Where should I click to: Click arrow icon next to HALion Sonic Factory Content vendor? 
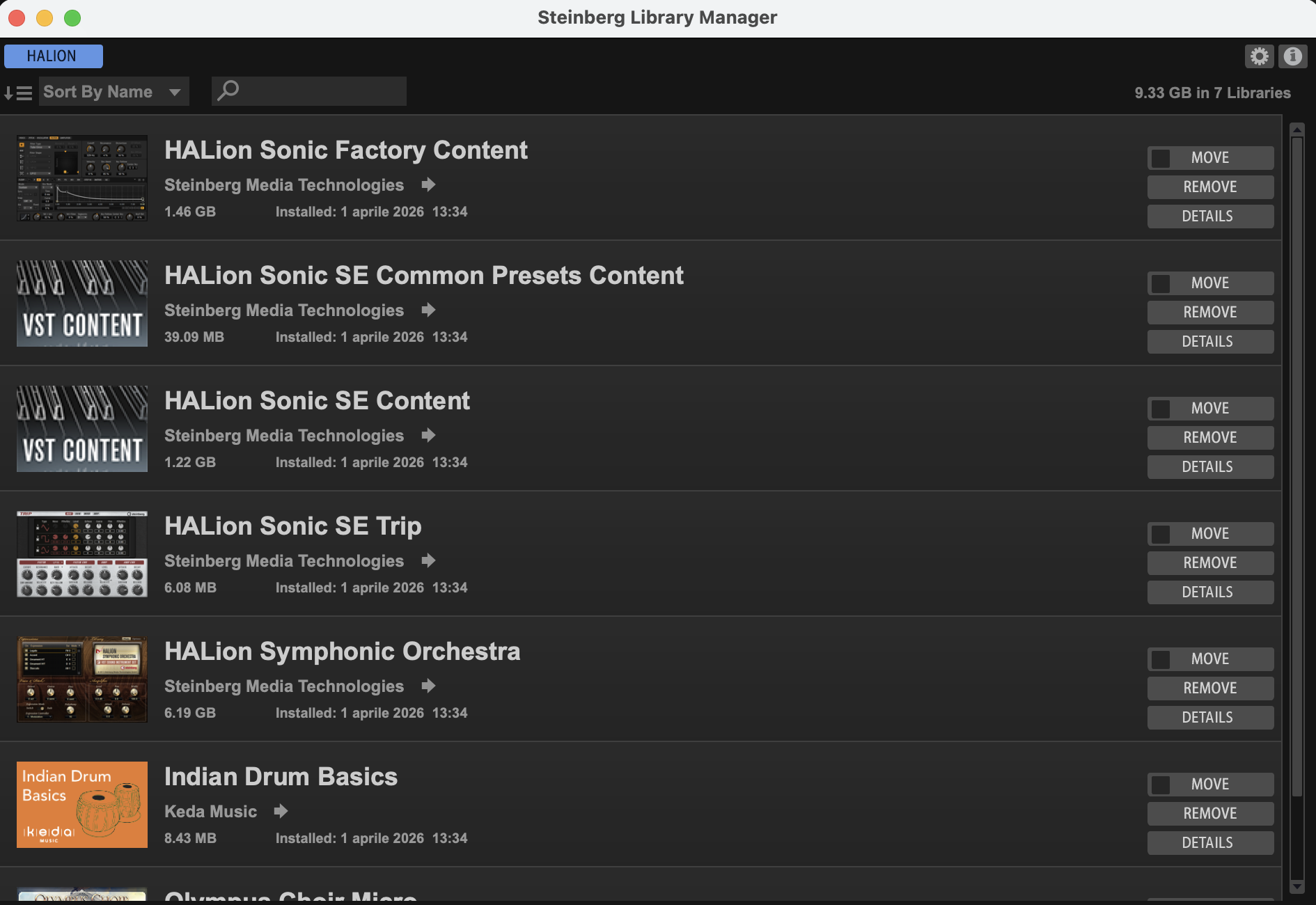[428, 184]
